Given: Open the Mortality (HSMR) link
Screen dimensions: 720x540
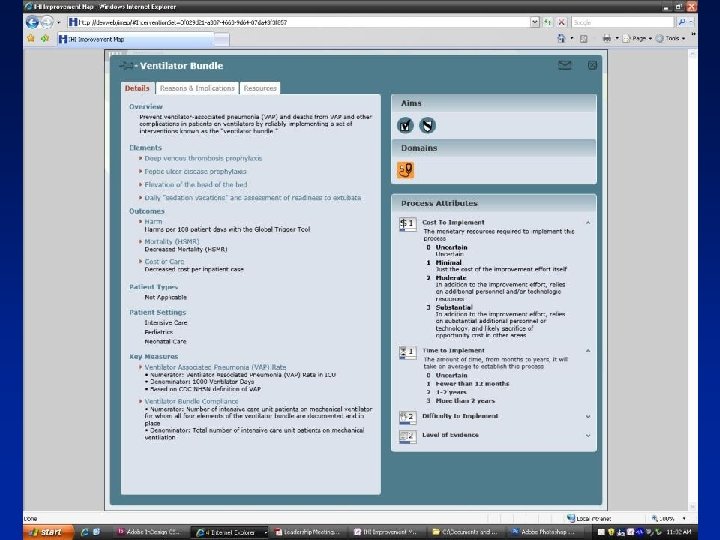Looking at the screenshot, I should click(172, 242).
